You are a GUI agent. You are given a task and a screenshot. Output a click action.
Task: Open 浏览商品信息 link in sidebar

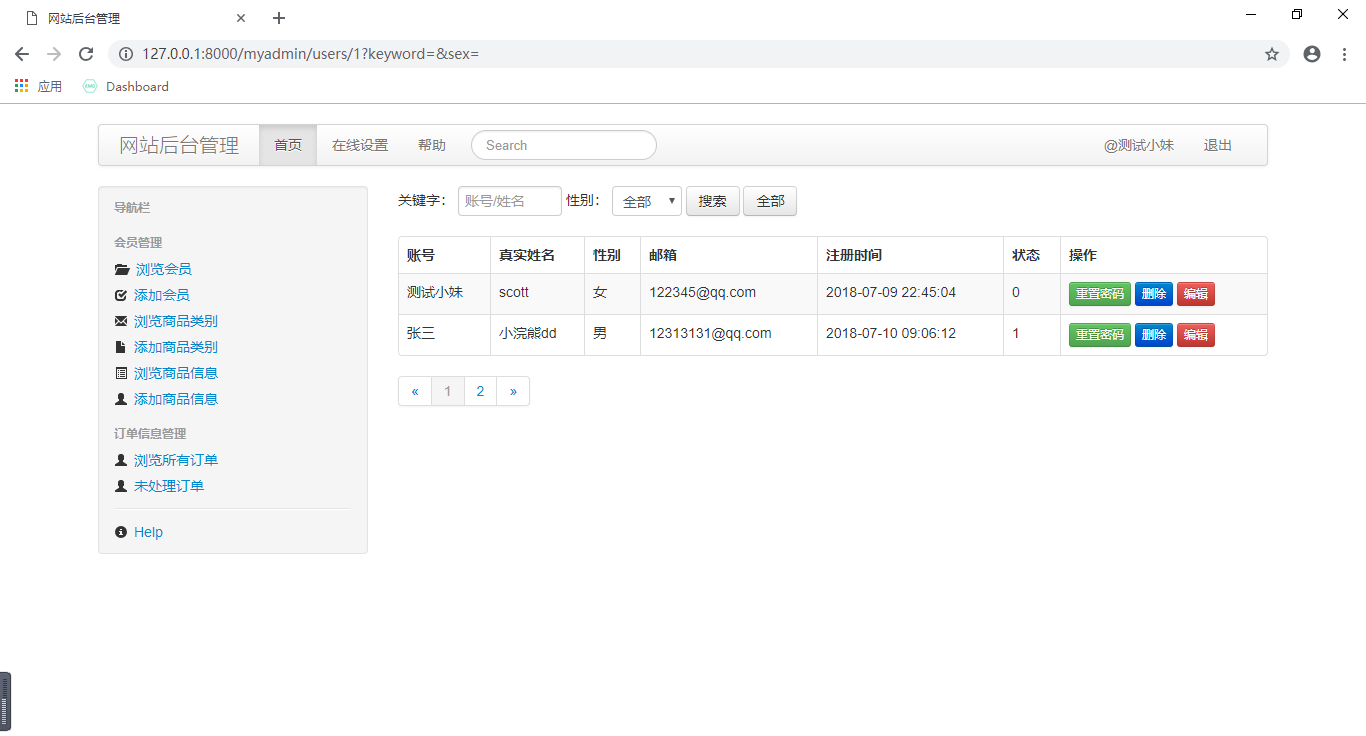pos(176,374)
